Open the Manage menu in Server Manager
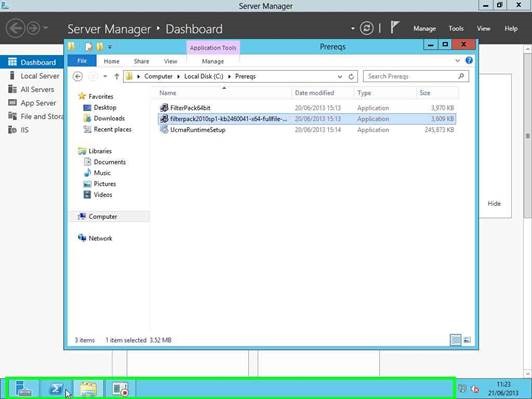 424,28
